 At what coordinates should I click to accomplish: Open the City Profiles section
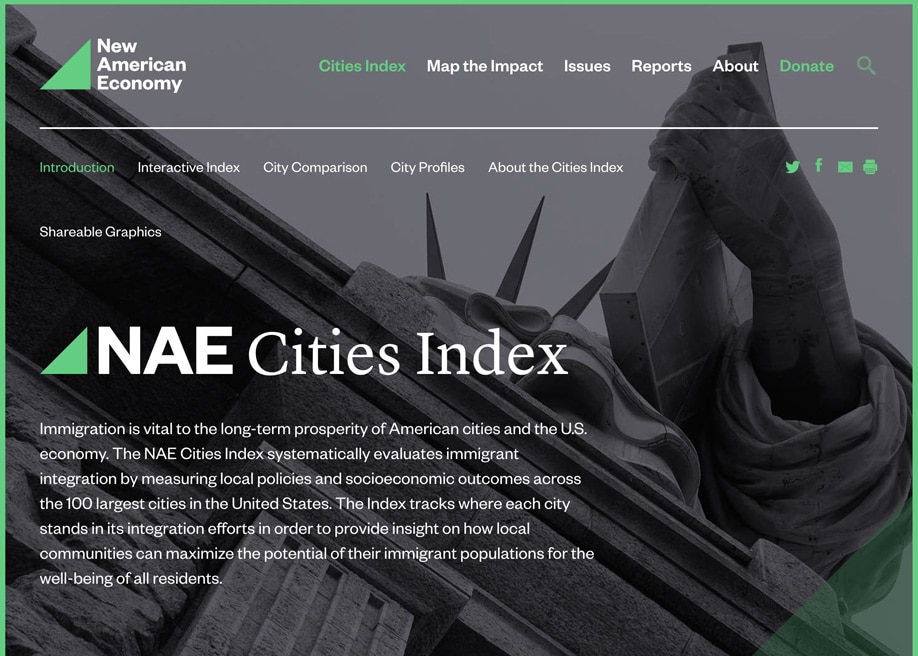[x=427, y=168]
